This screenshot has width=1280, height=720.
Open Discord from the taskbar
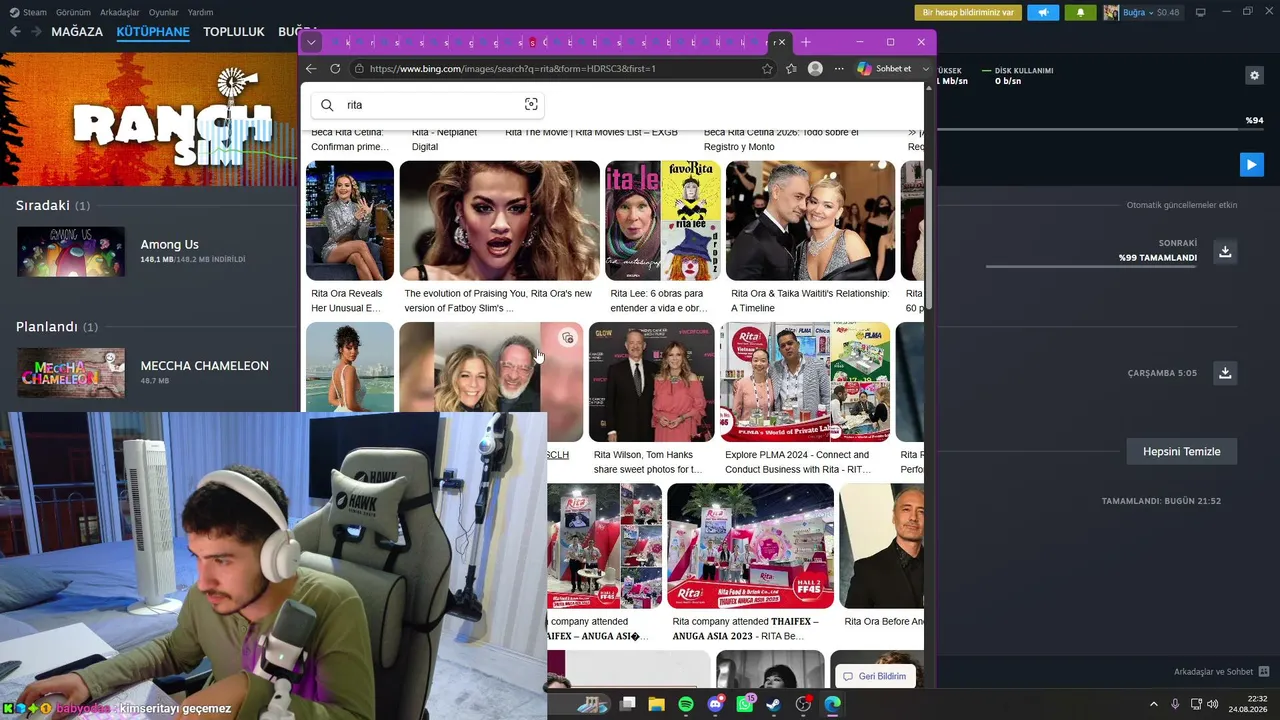click(x=715, y=704)
